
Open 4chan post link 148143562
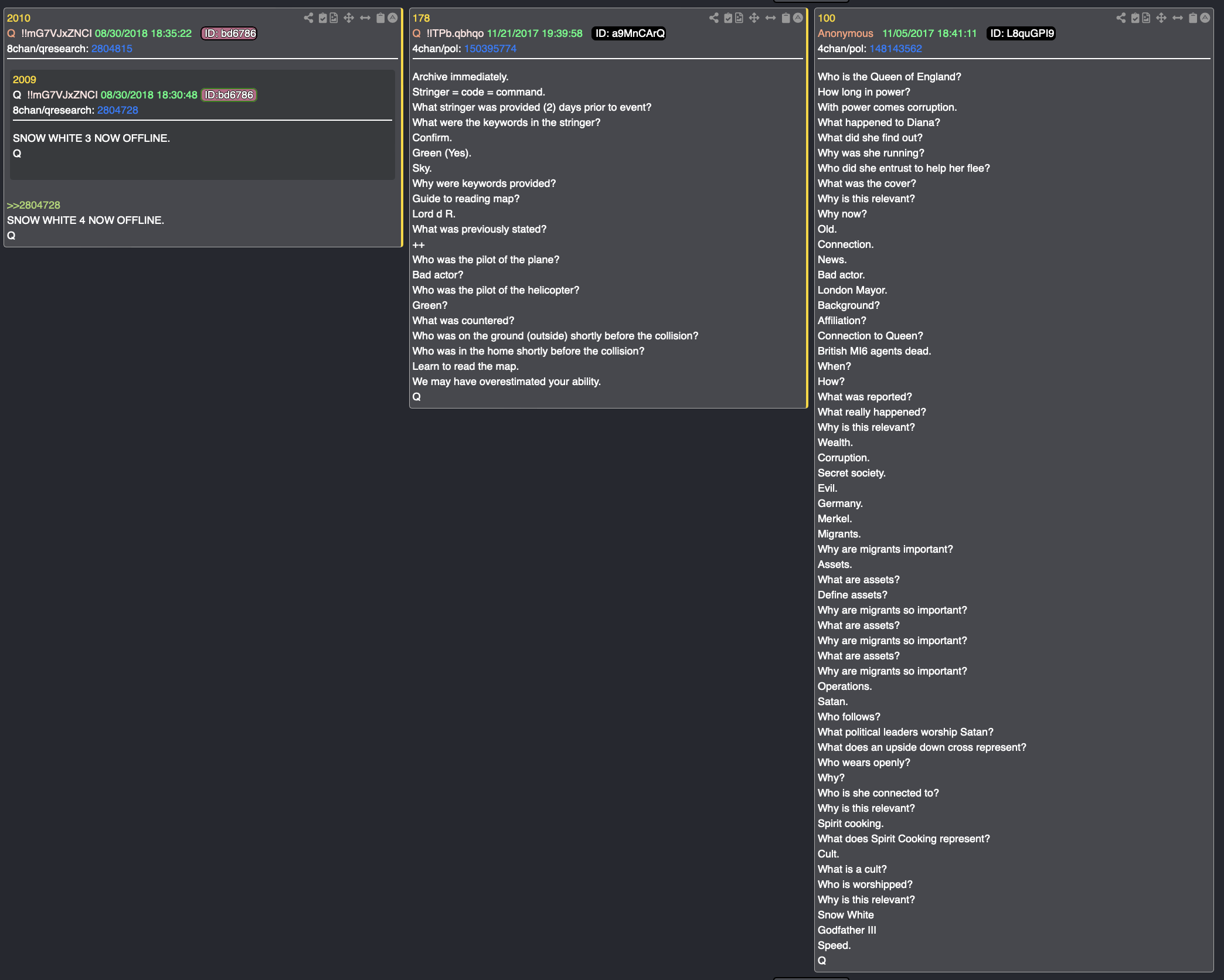[896, 49]
